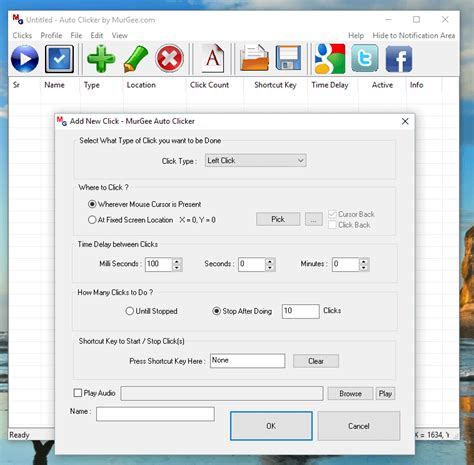474x465 pixels.
Task: Save using the floppy disk icon
Action: coord(288,58)
